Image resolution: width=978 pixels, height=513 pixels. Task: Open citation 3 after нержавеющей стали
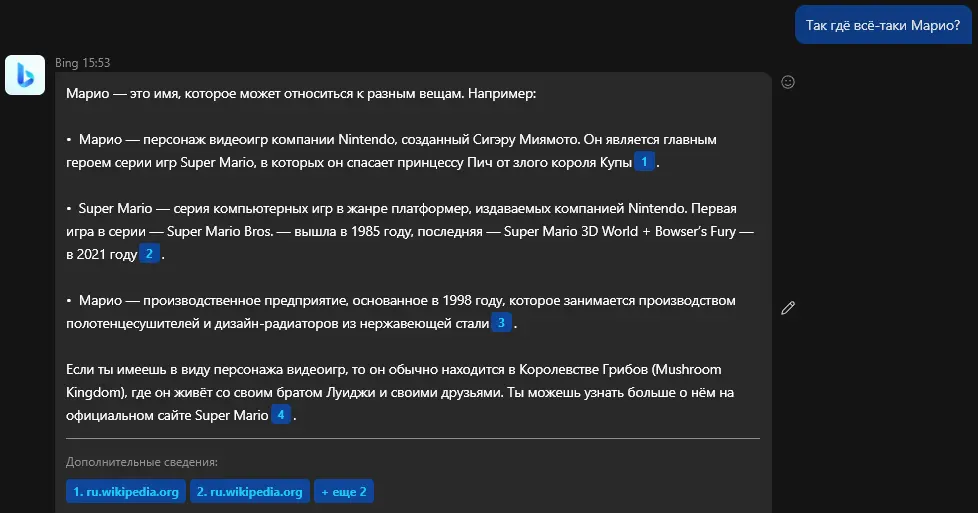501,323
